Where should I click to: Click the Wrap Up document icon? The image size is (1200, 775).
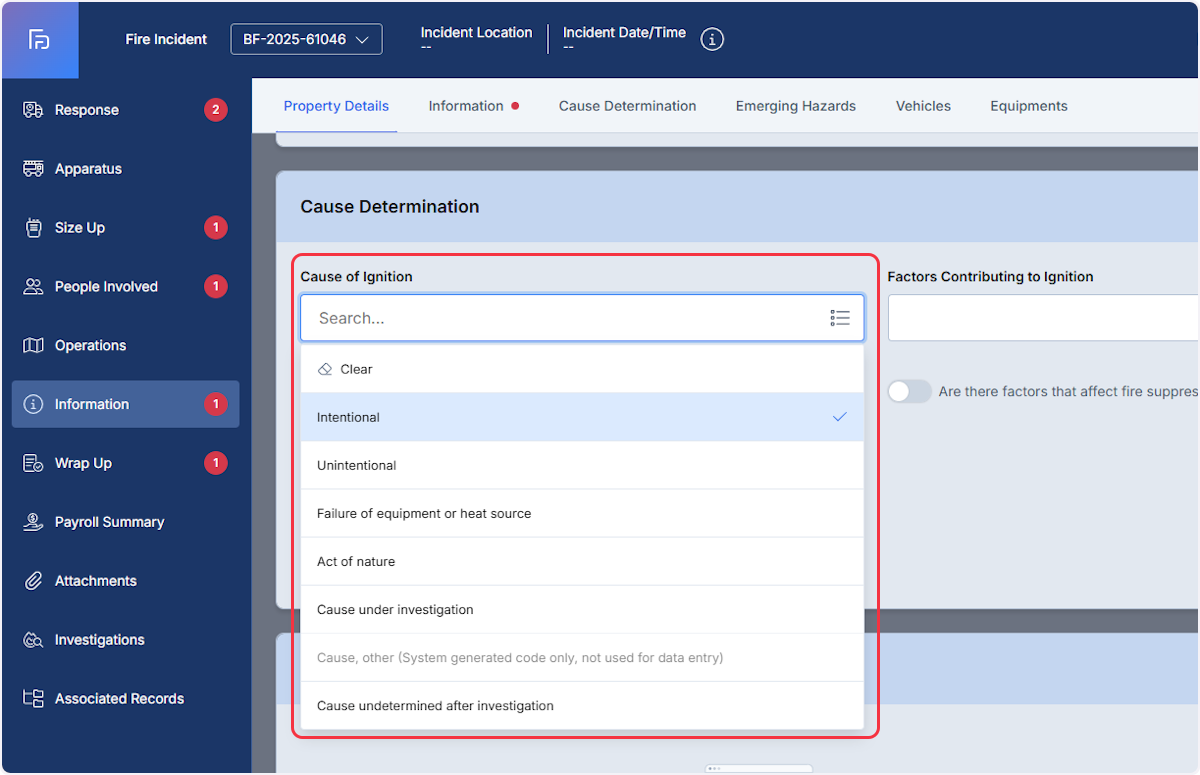click(33, 463)
